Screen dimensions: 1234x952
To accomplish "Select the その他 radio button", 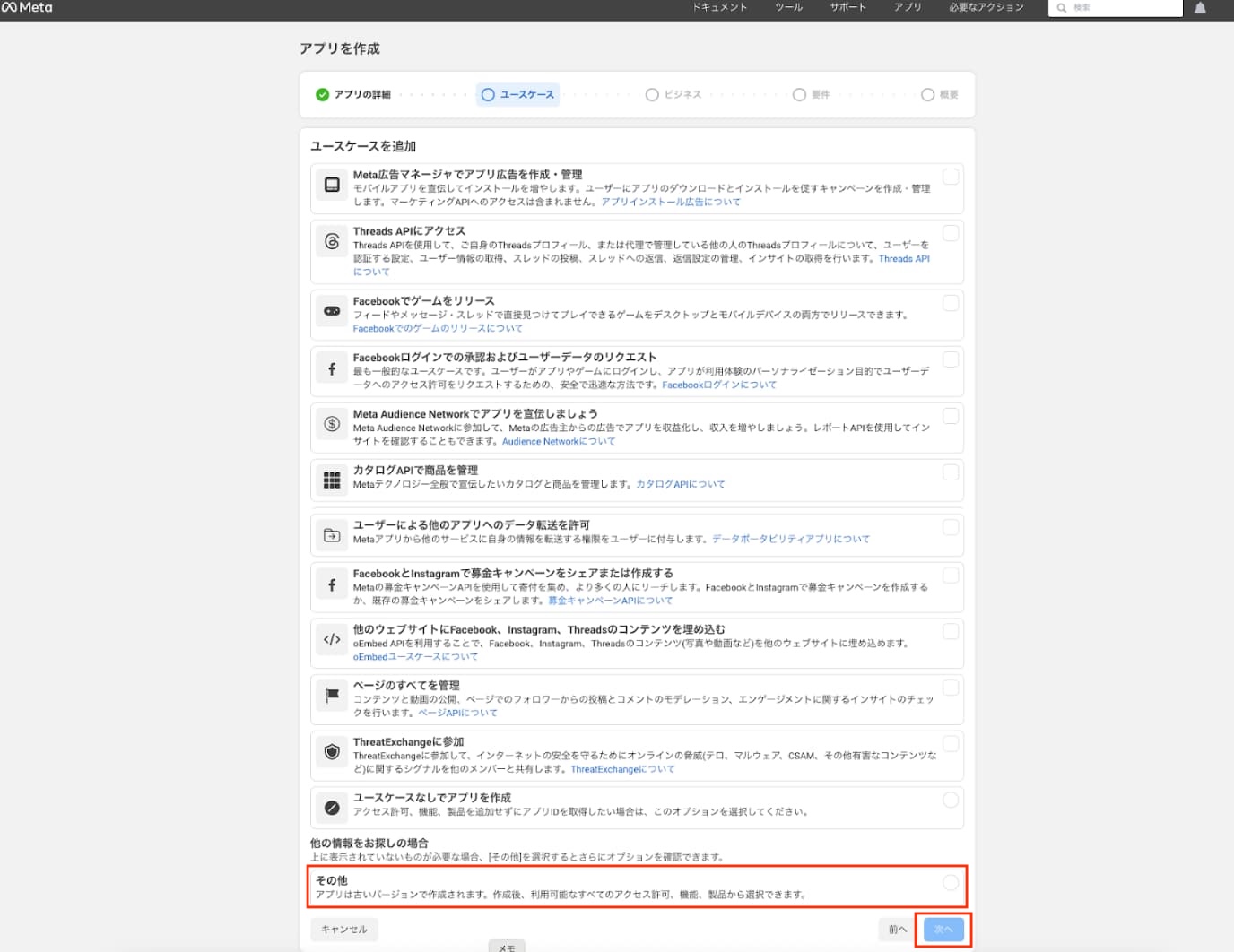I will 951,883.
